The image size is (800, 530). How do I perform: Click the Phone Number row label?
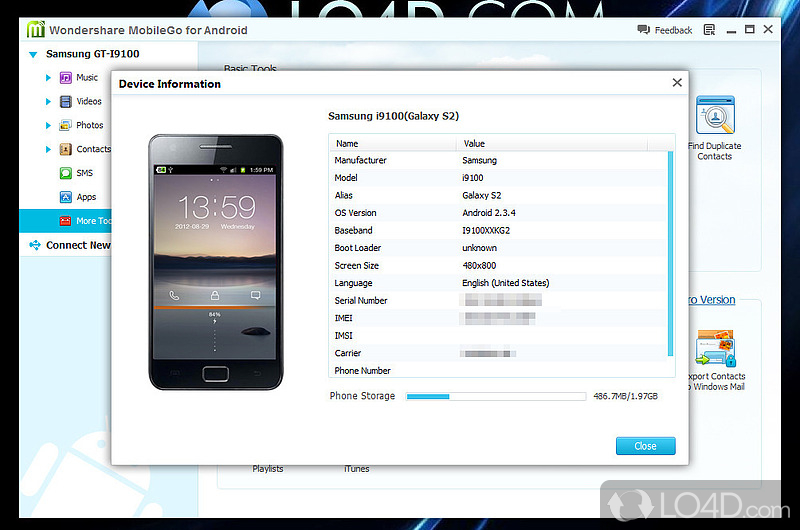[362, 371]
